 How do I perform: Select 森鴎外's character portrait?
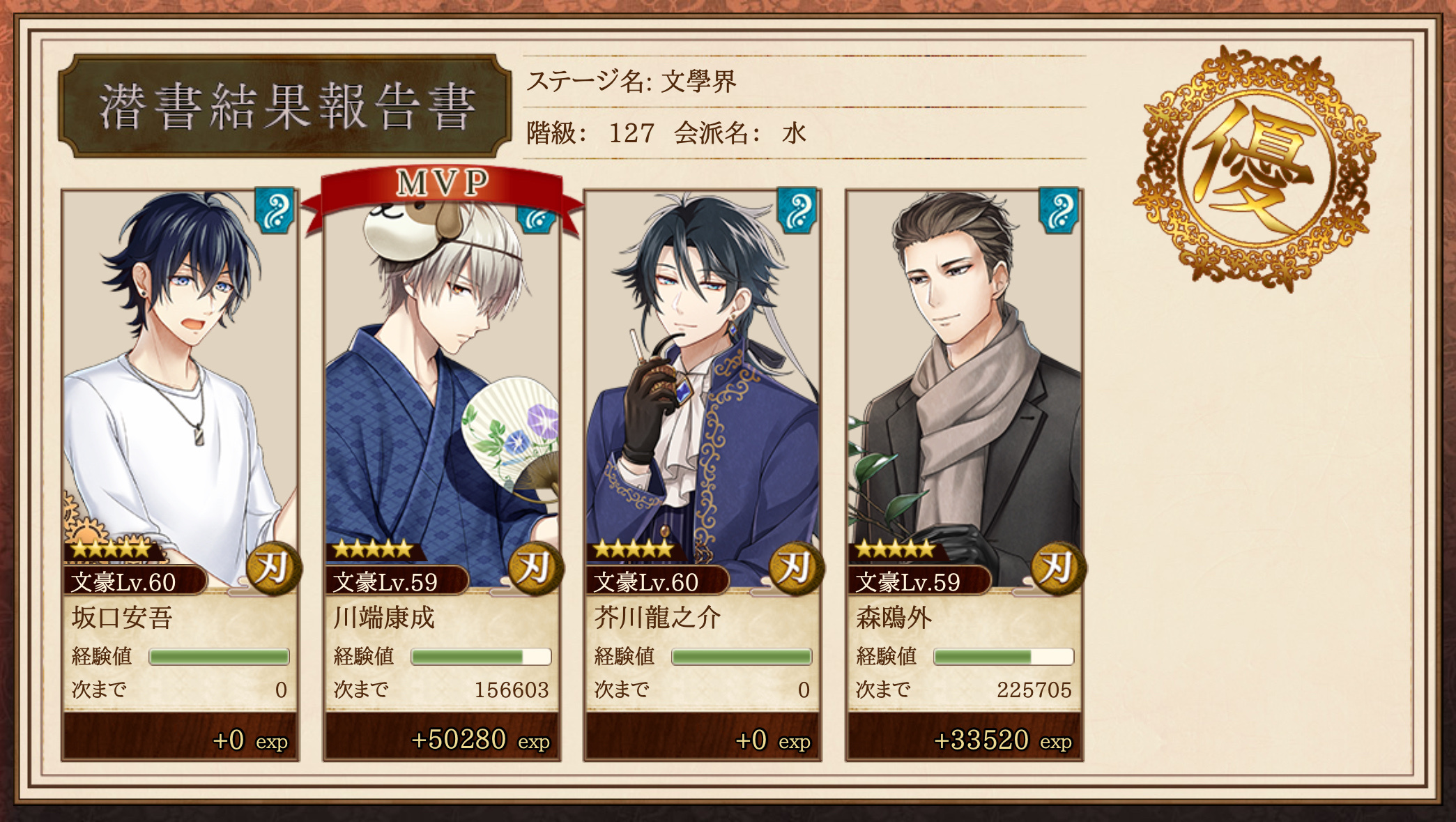[965, 387]
